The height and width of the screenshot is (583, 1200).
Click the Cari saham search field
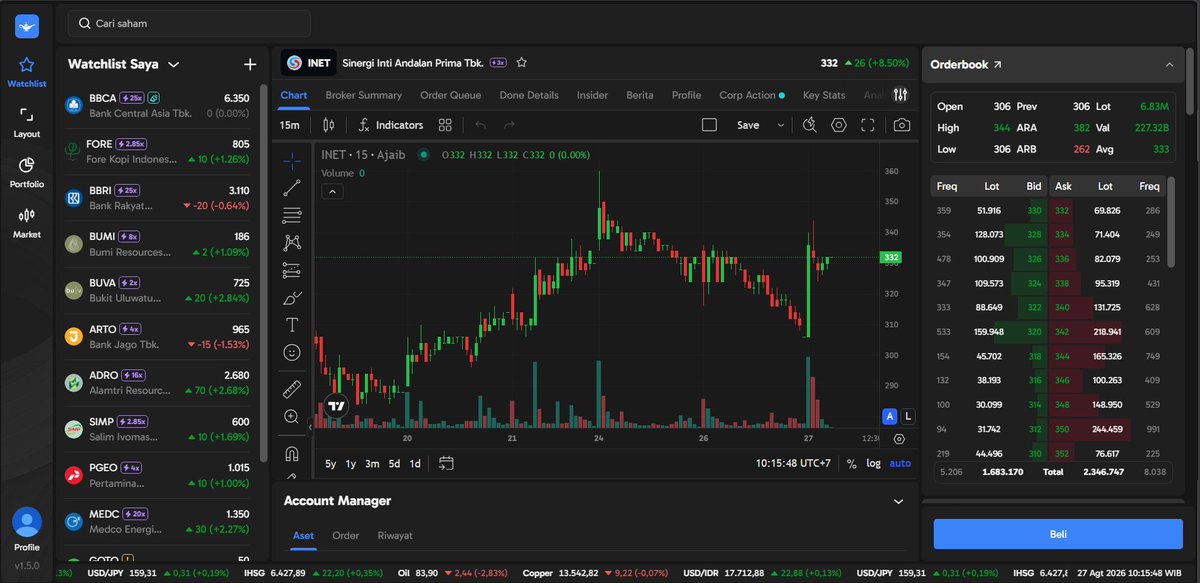point(189,23)
